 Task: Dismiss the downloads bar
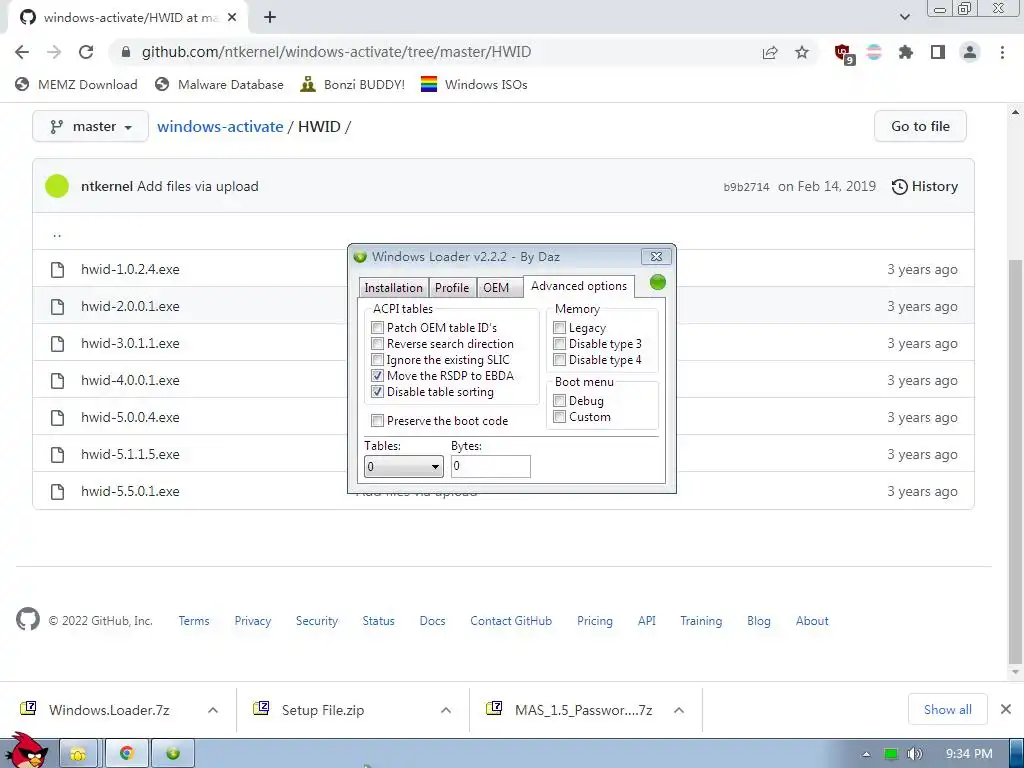[1006, 709]
